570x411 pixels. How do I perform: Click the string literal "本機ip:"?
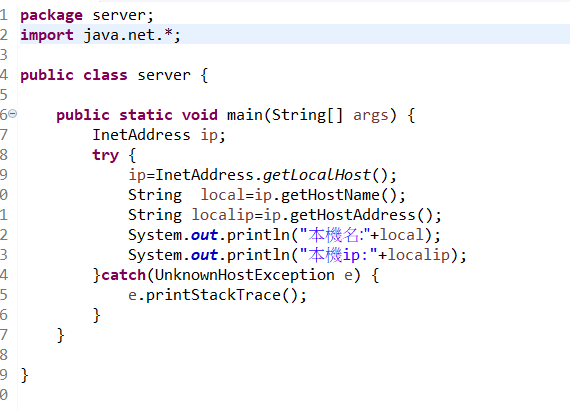(x=339, y=255)
